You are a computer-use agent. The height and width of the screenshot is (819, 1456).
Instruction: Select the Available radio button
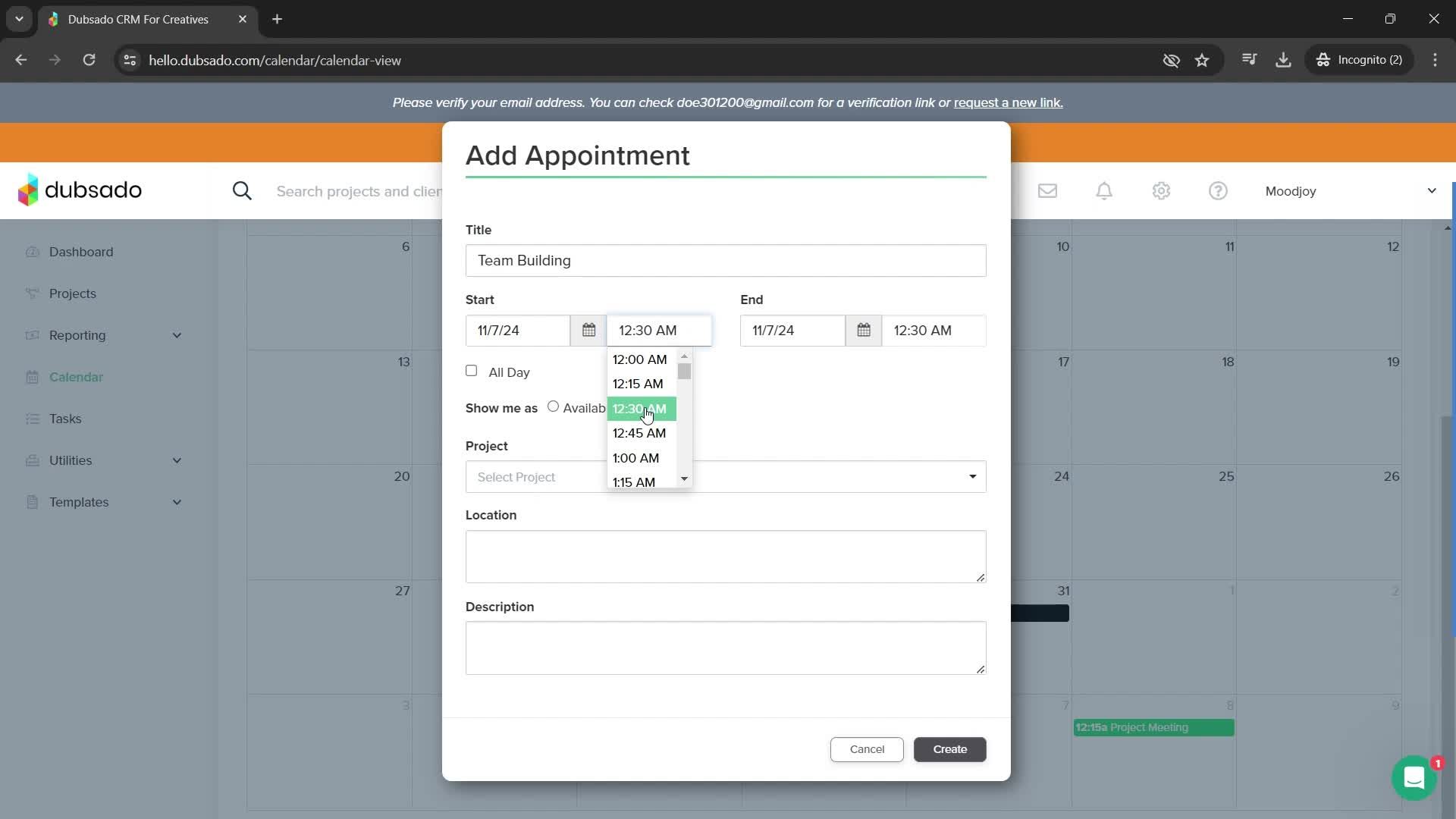pos(553,407)
